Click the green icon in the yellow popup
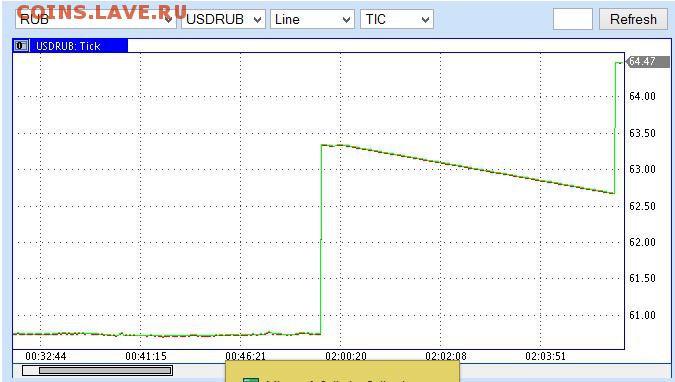 point(251,380)
